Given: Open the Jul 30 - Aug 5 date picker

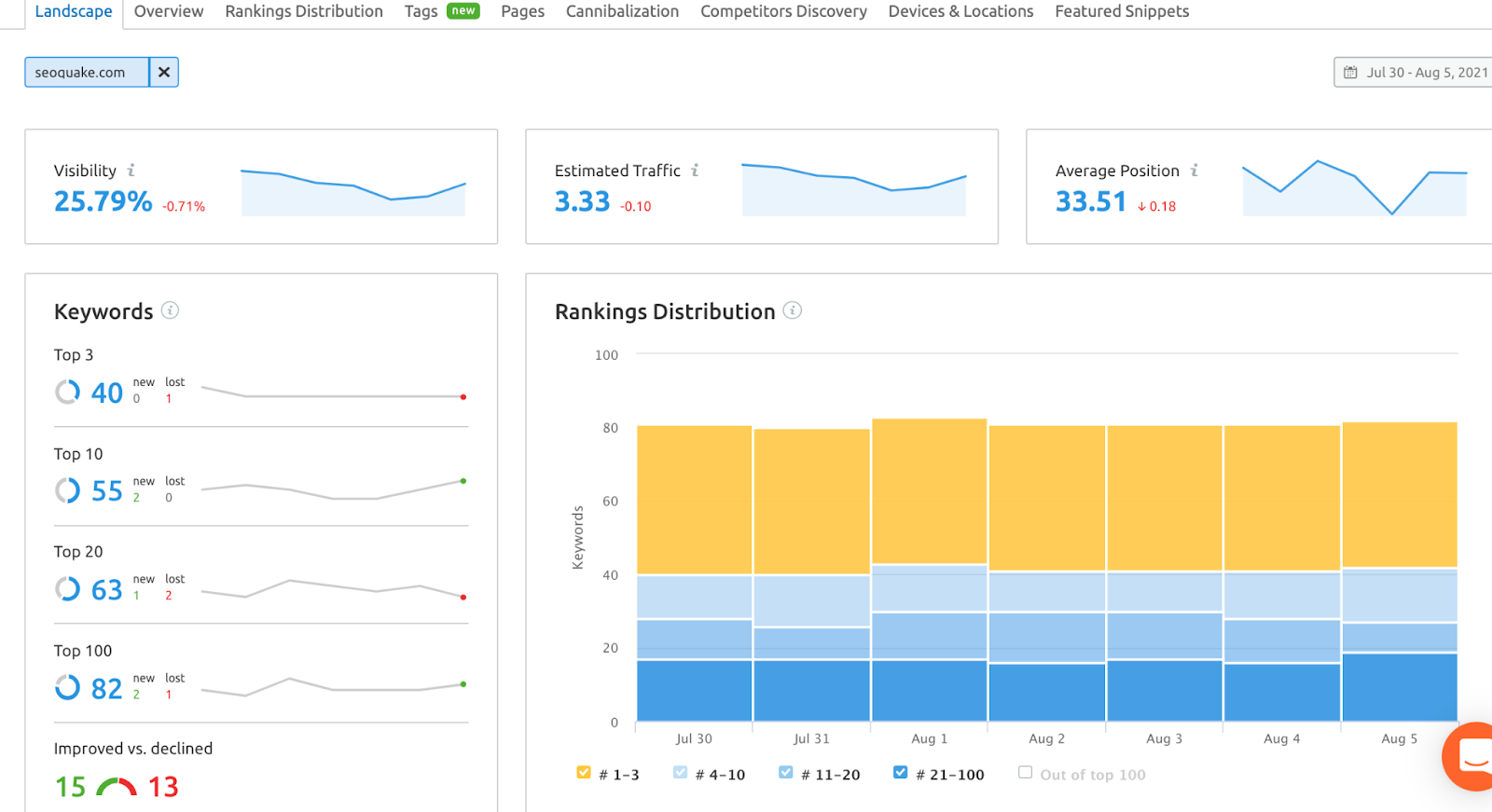Looking at the screenshot, I should click(x=1414, y=72).
